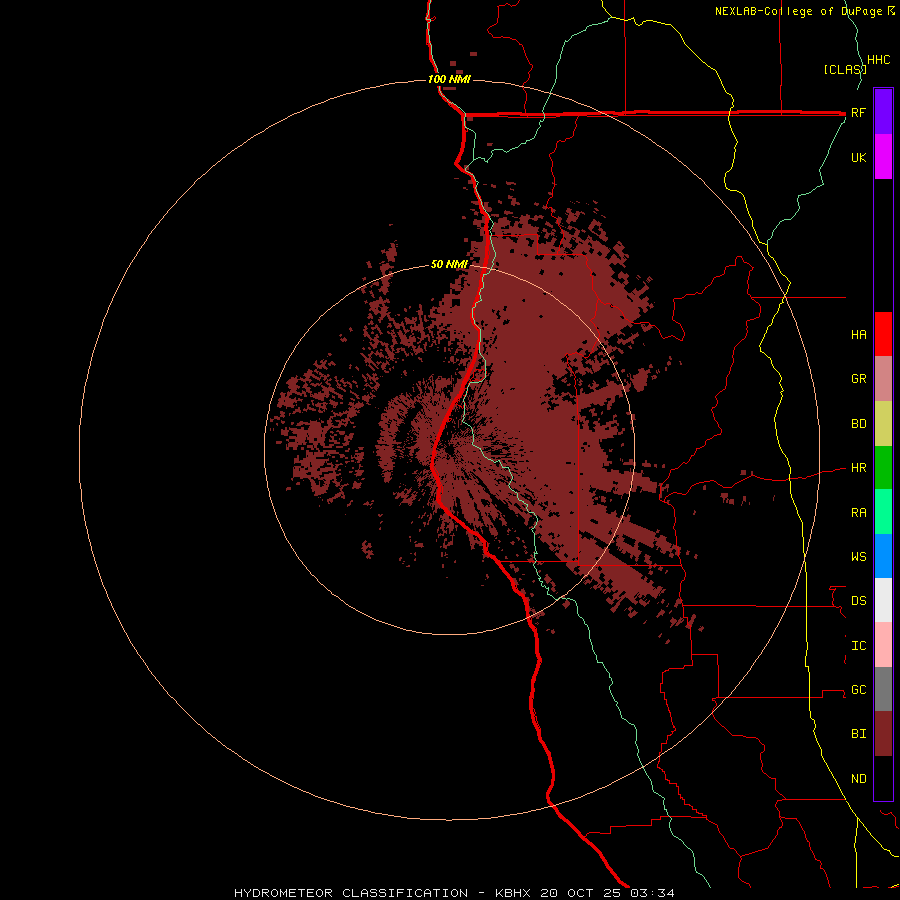The height and width of the screenshot is (900, 900).
Task: Pick the light green RA swatch
Action: point(883,512)
